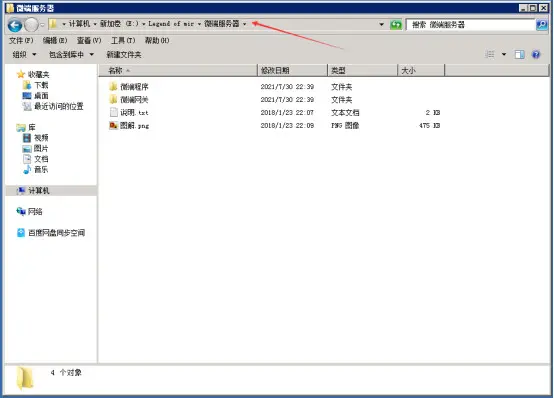This screenshot has width=554, height=398.
Task: Click 2018/1/23 22:09 date of 图解.png
Action: (x=287, y=125)
